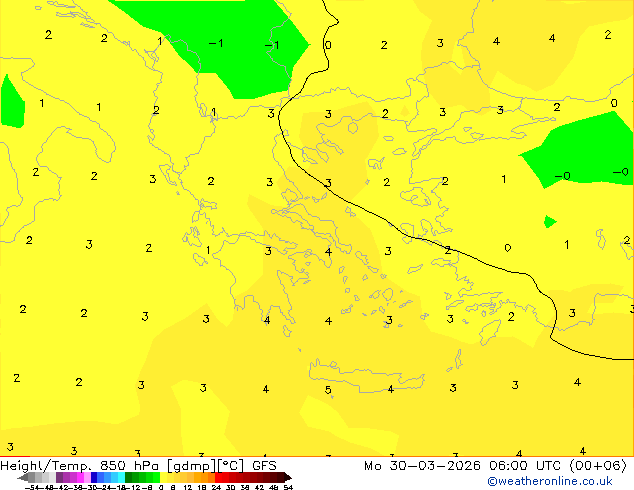Click the cyan segment of the temperature legend

pyautogui.click(x=121, y=477)
